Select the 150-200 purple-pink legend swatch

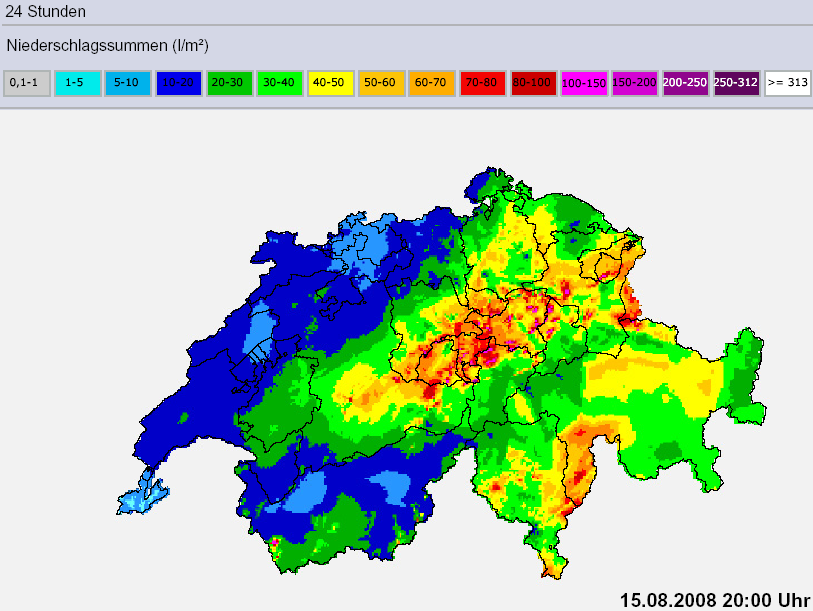[635, 83]
